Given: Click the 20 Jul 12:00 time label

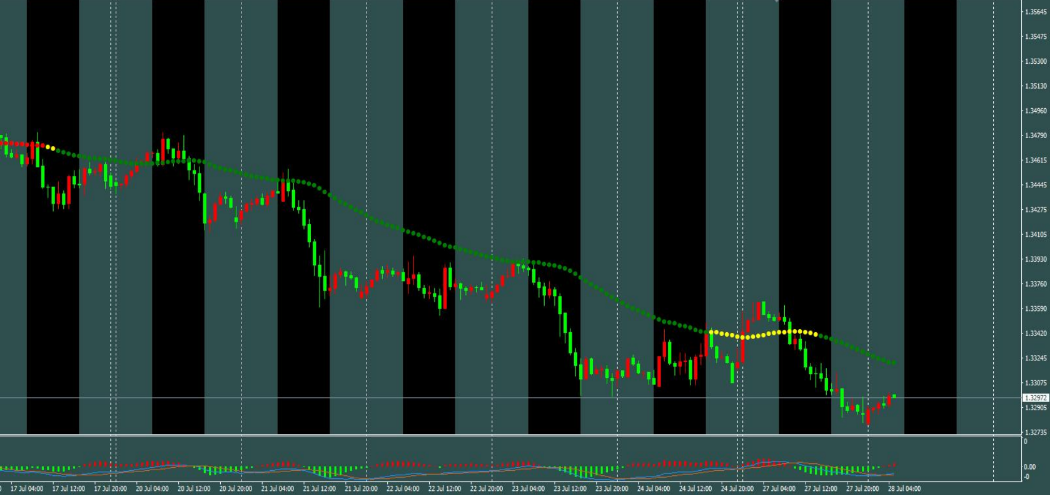Looking at the screenshot, I should 194,489.
